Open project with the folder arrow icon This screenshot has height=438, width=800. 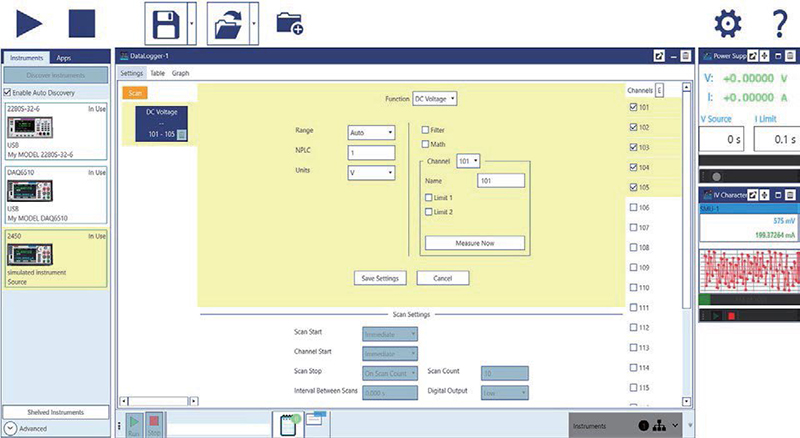point(228,23)
